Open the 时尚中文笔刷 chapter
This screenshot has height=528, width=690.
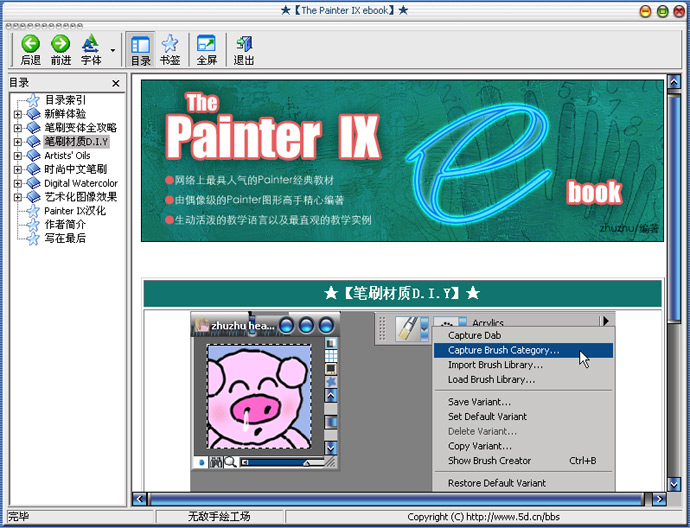75,169
